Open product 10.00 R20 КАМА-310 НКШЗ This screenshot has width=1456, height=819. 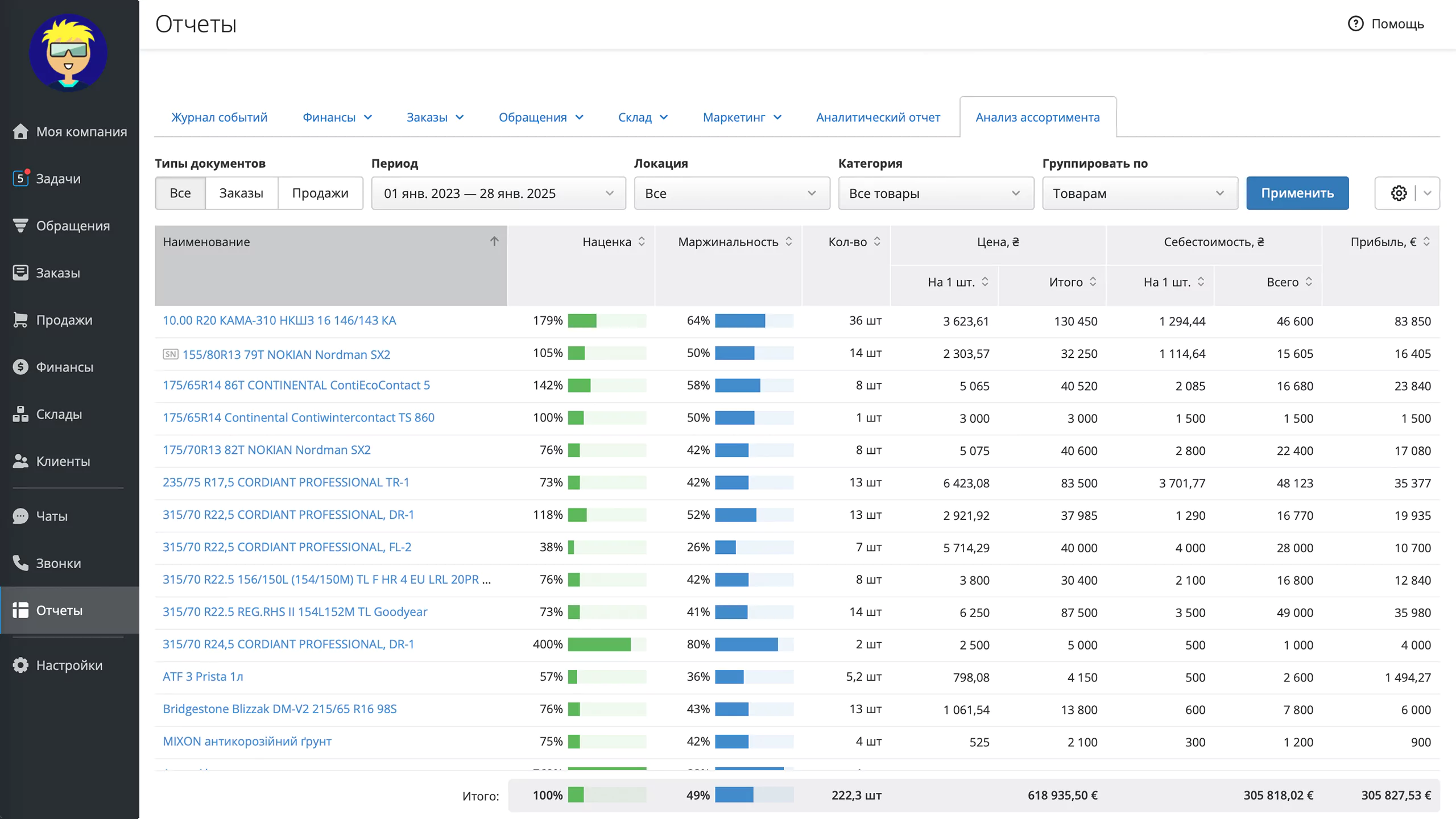(x=279, y=320)
